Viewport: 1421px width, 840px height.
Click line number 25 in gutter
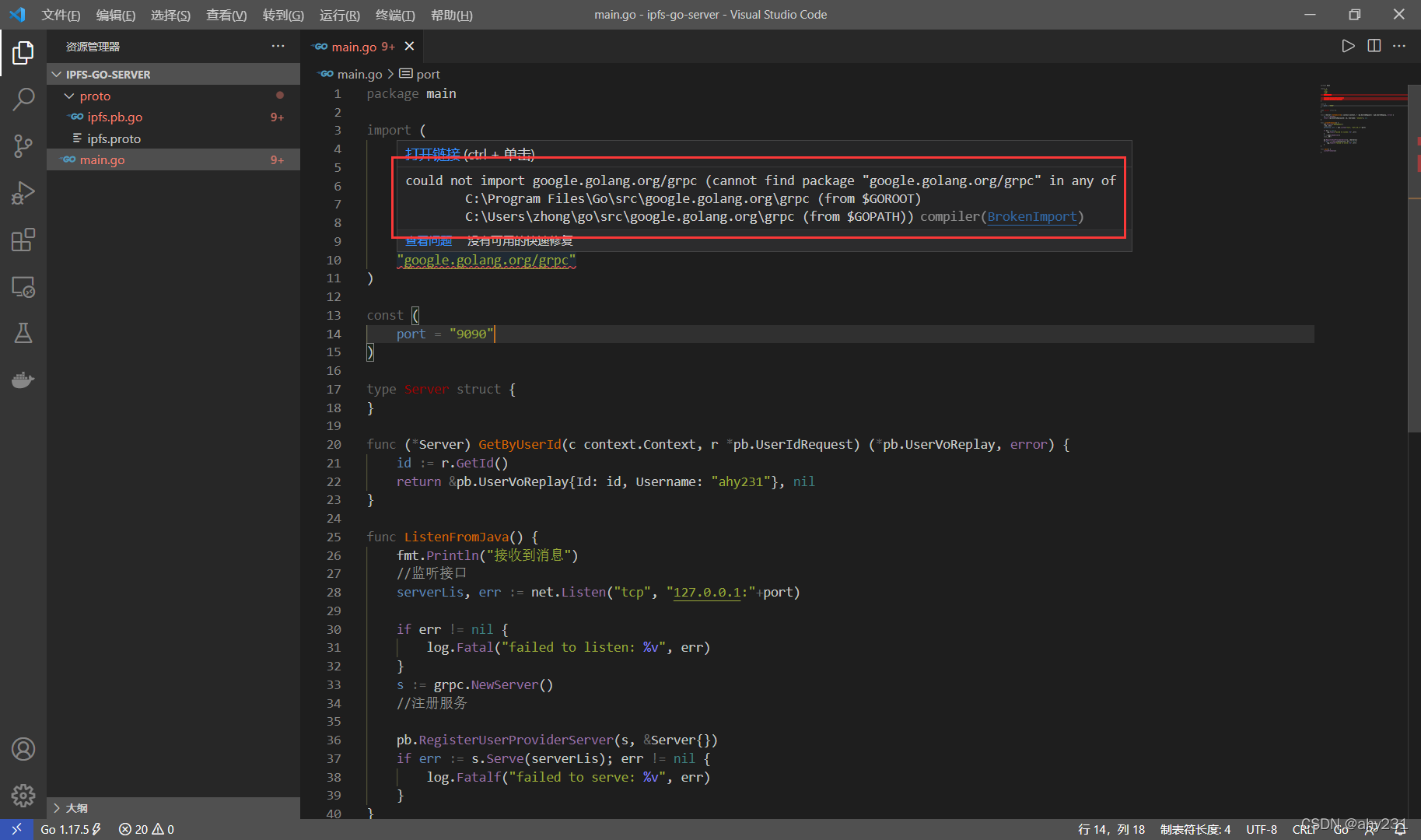tap(334, 537)
